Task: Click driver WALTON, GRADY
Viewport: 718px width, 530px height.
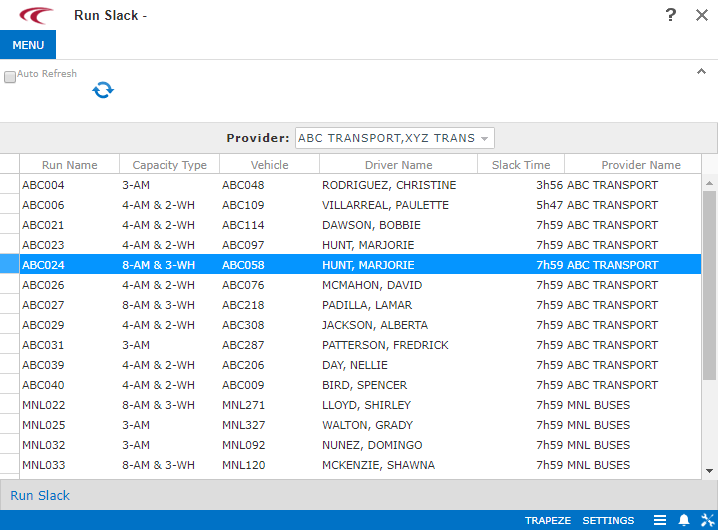Action: 367,425
